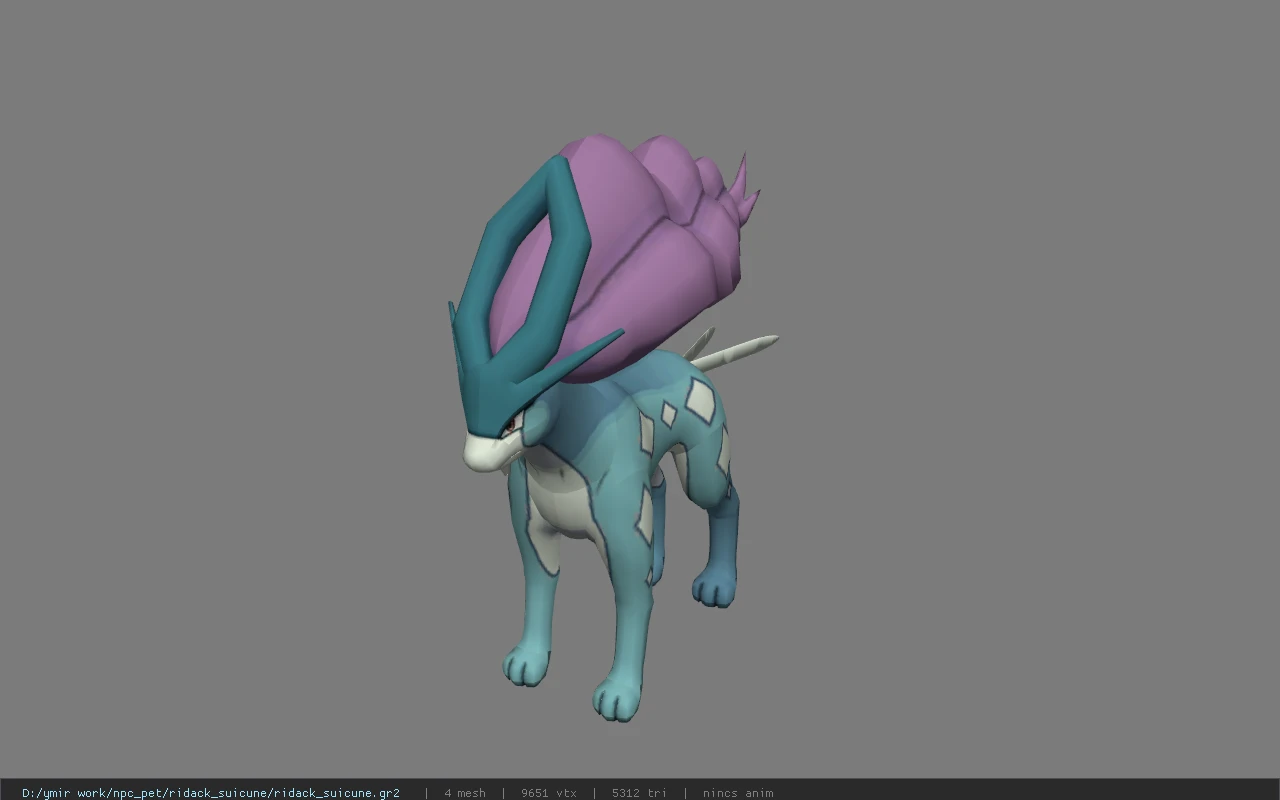Click the 'nincs anim' status text
The image size is (1280, 800).
738,793
